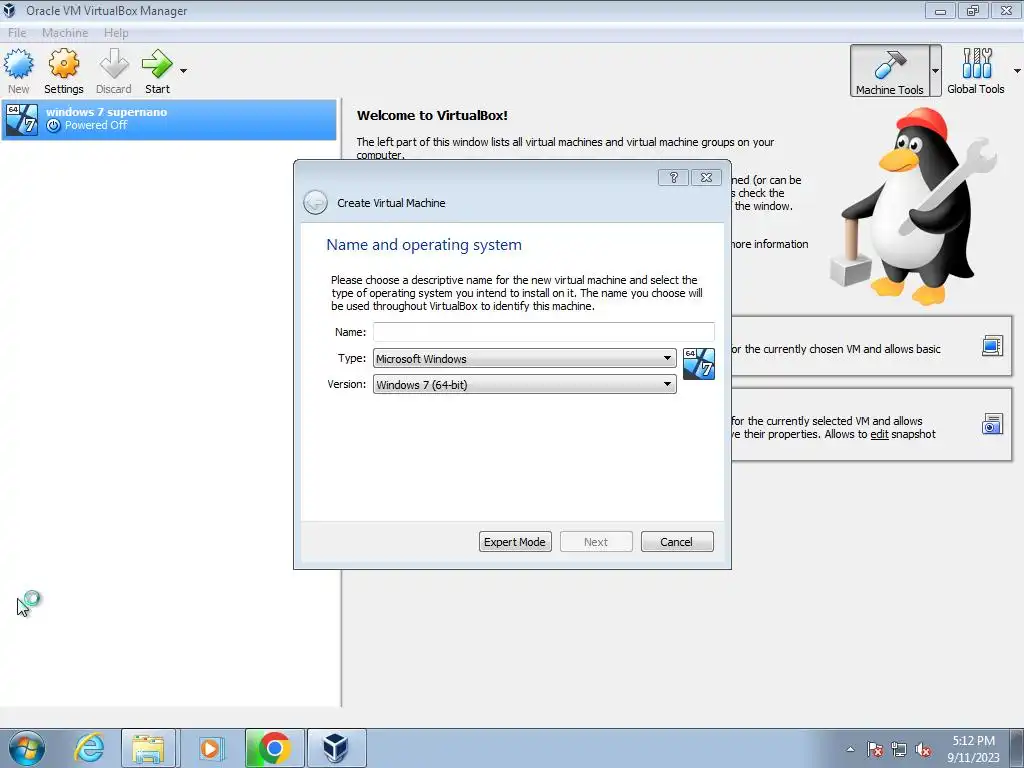Open the Machine menu
The height and width of the screenshot is (768, 1024).
pyautogui.click(x=65, y=33)
